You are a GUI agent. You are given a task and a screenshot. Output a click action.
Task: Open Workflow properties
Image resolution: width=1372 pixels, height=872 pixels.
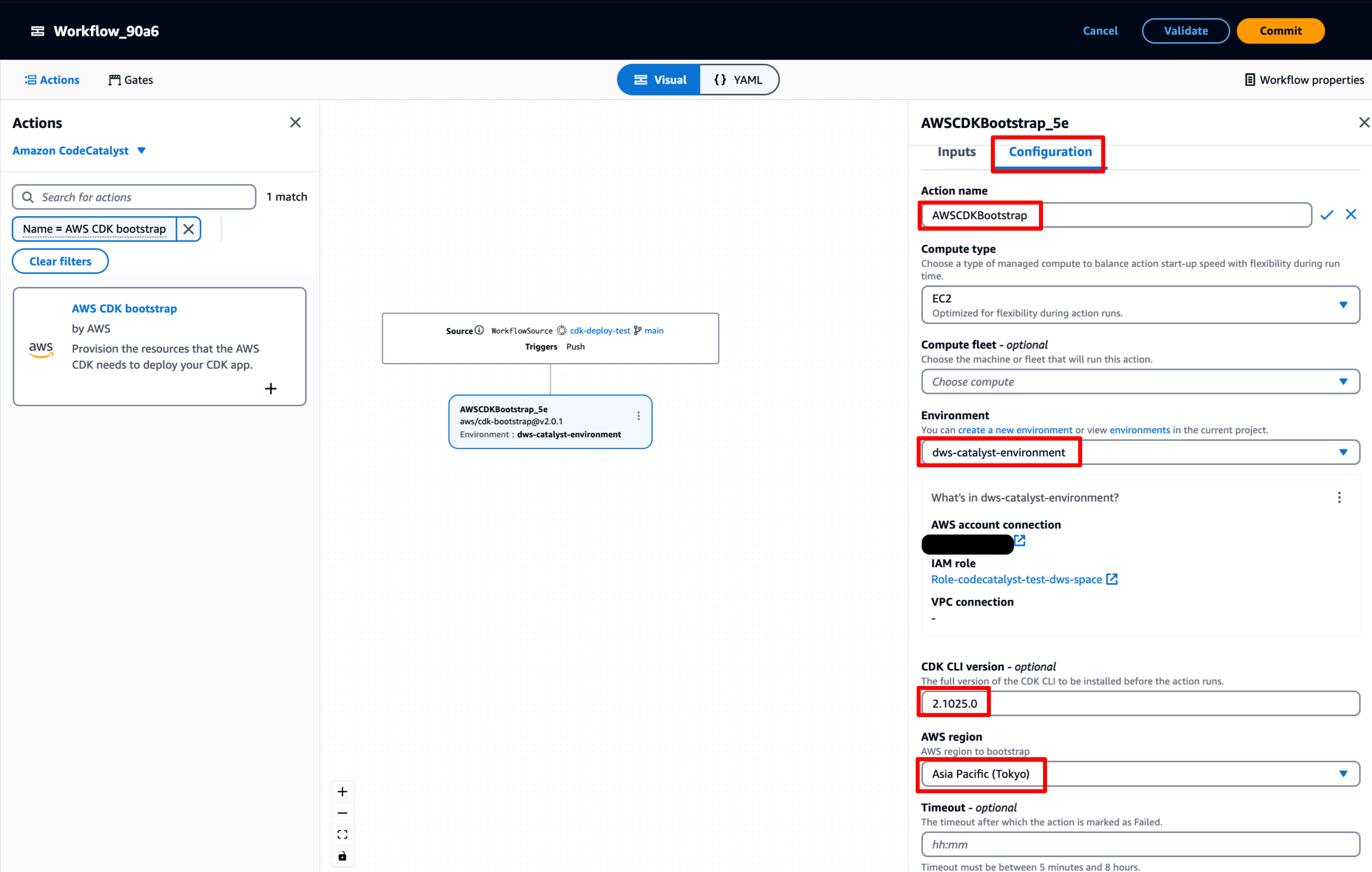click(1304, 80)
